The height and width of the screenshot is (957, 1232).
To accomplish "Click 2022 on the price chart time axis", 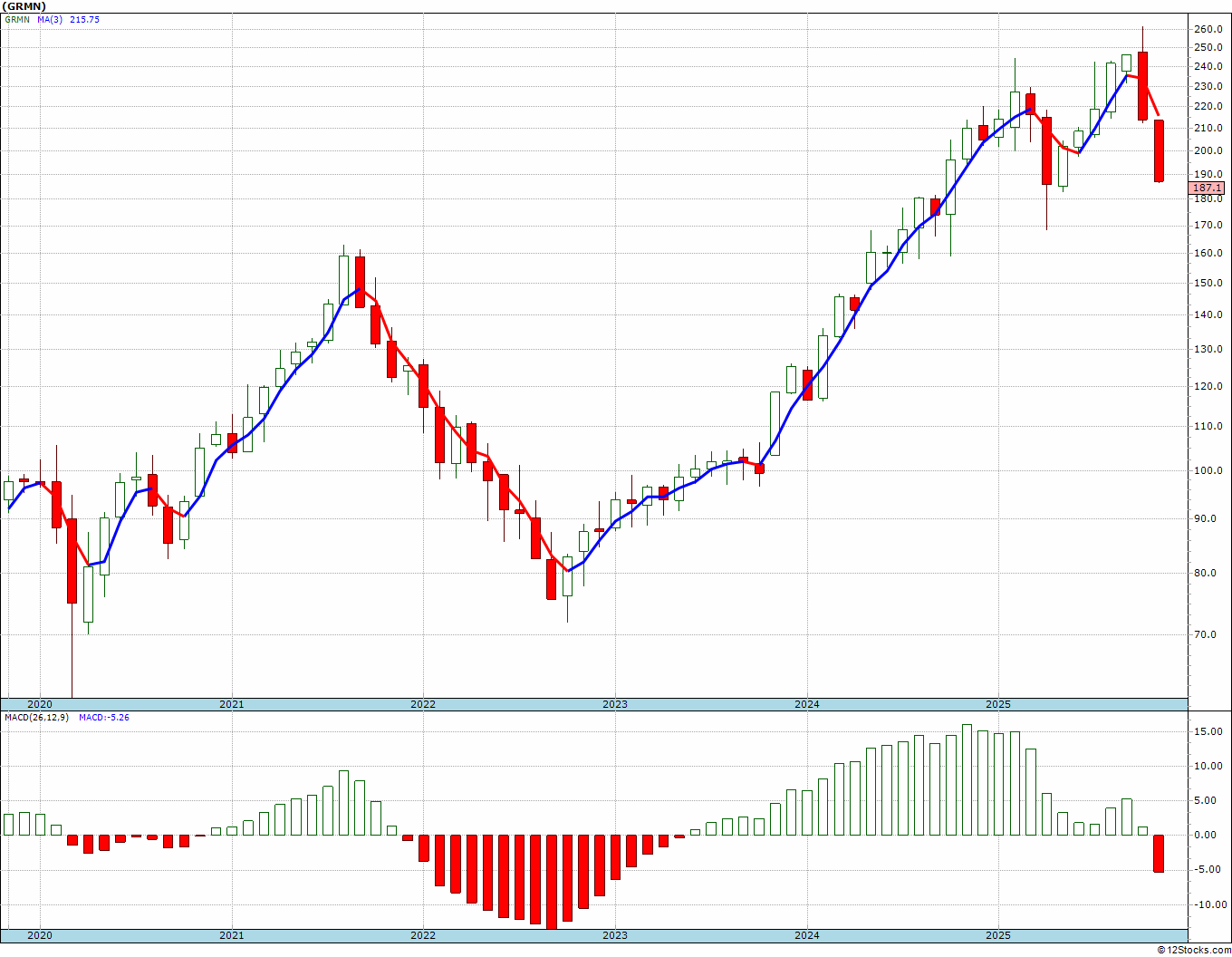I will point(423,704).
